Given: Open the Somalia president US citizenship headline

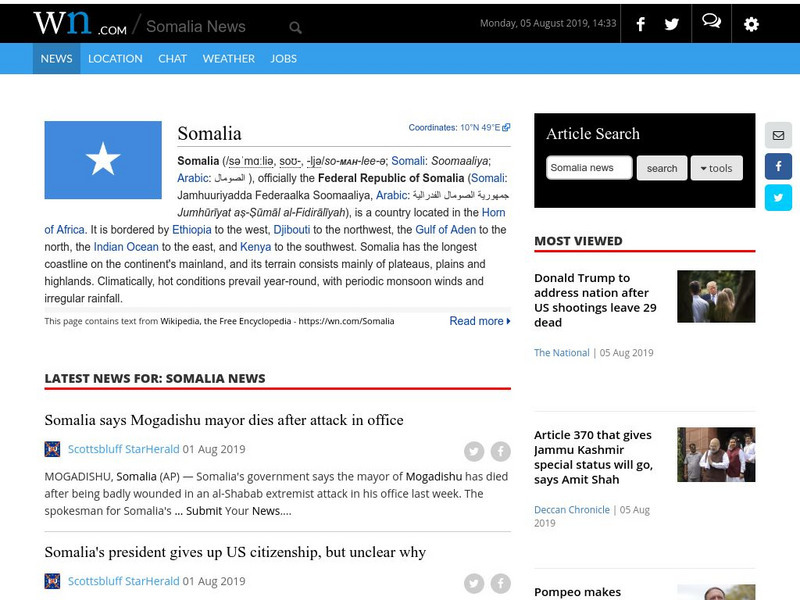Looking at the screenshot, I should pos(235,552).
